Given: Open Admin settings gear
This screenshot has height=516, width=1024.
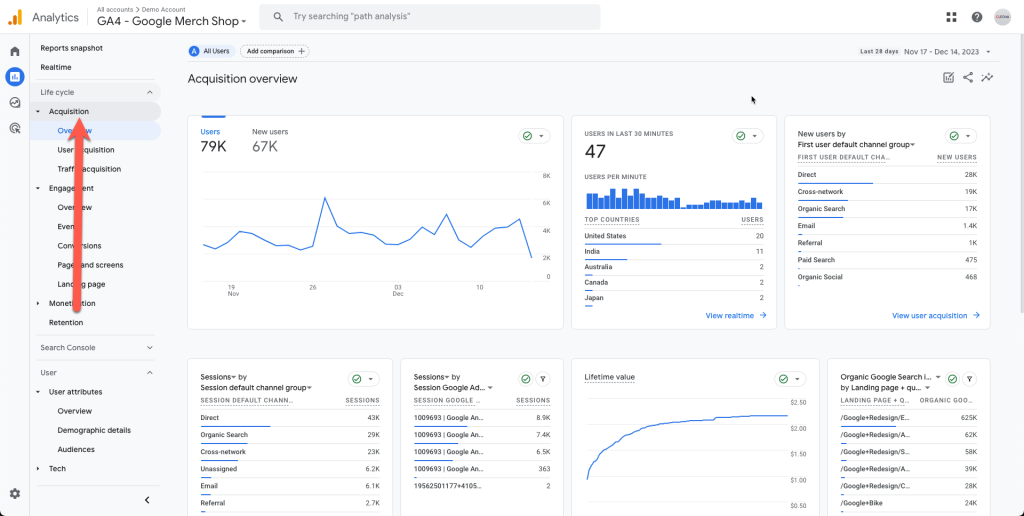Looking at the screenshot, I should [14, 494].
